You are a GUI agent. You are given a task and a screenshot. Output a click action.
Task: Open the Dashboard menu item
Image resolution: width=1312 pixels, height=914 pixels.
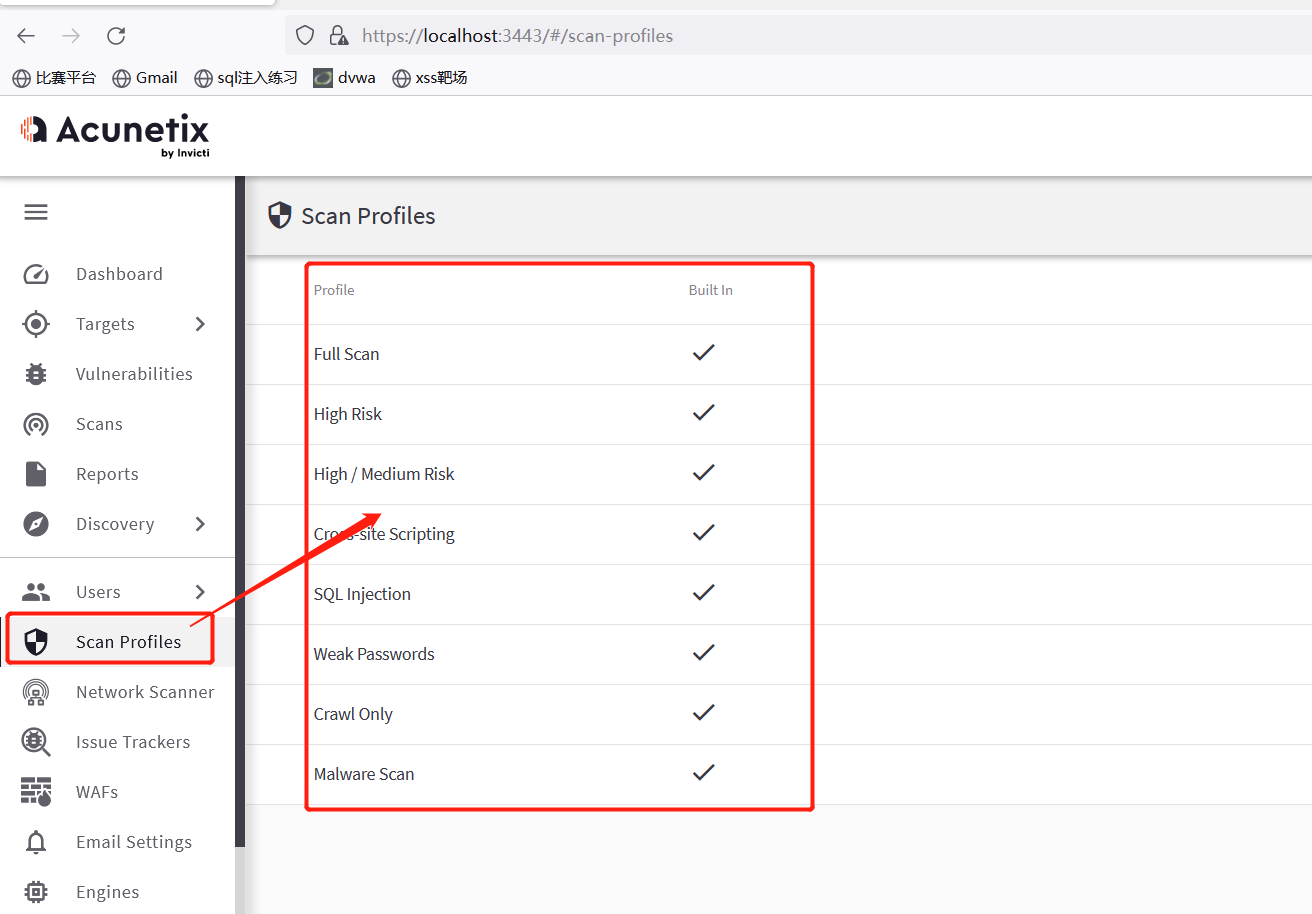click(119, 274)
